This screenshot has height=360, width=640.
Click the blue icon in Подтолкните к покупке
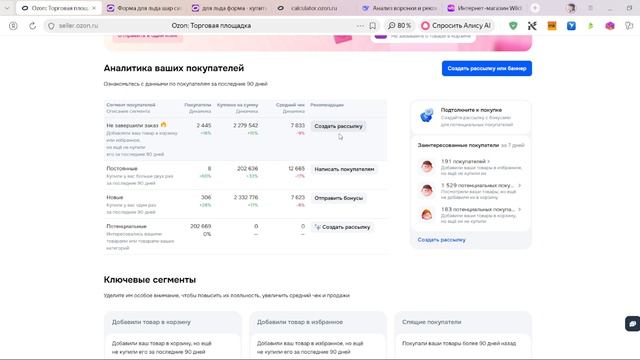pyautogui.click(x=427, y=116)
